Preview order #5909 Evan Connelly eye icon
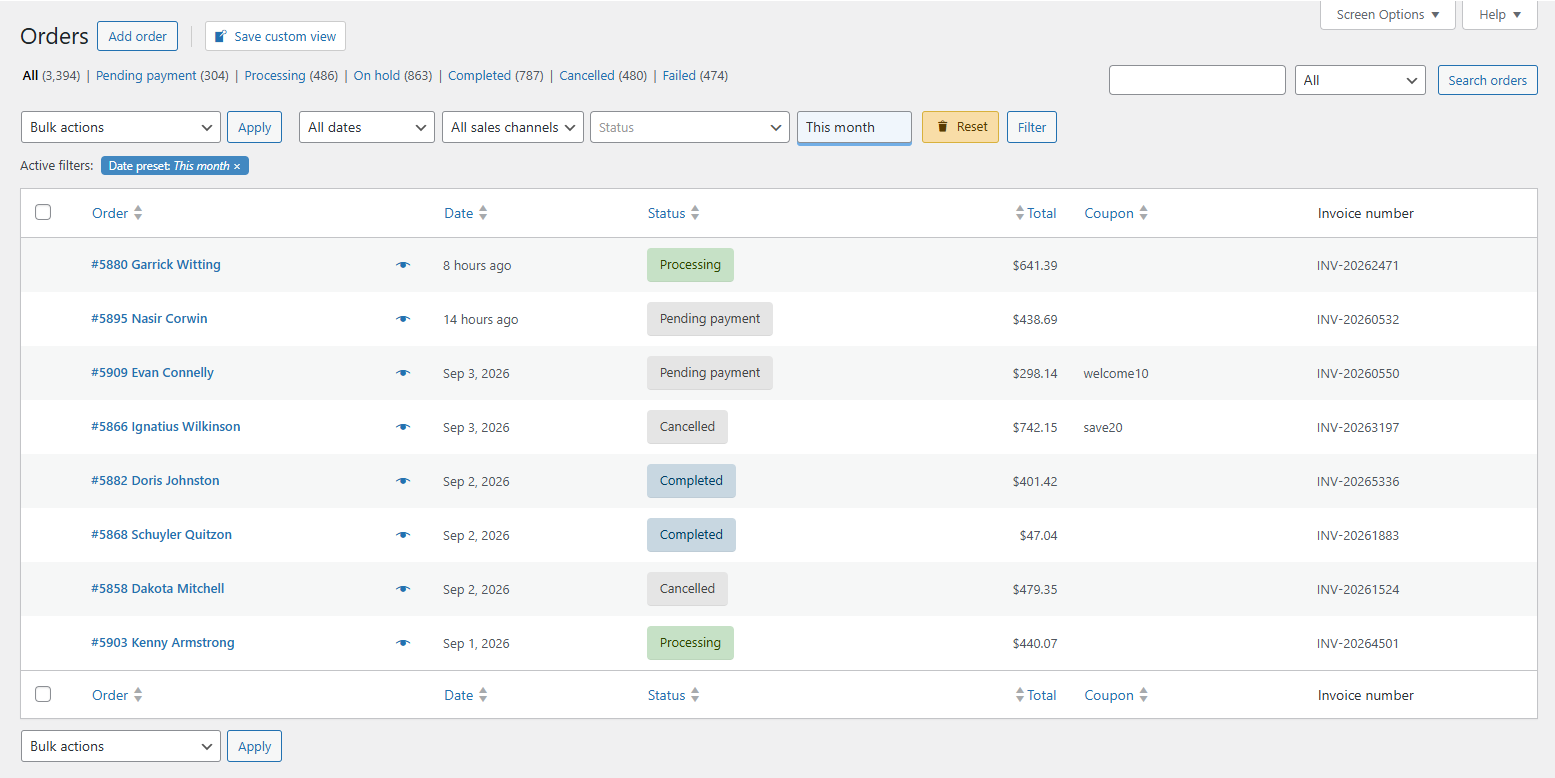The width and height of the screenshot is (1555, 778). pos(403,373)
